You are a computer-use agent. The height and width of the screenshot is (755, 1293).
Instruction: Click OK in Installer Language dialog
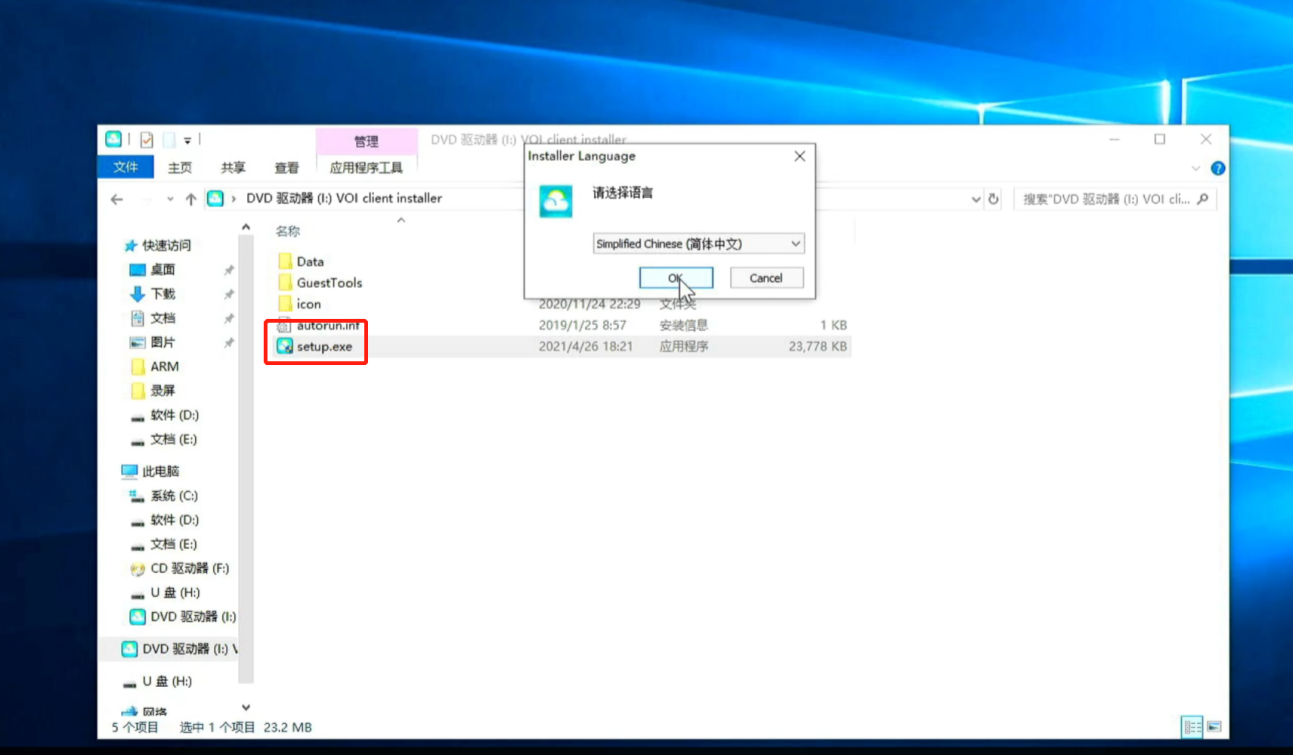[675, 278]
